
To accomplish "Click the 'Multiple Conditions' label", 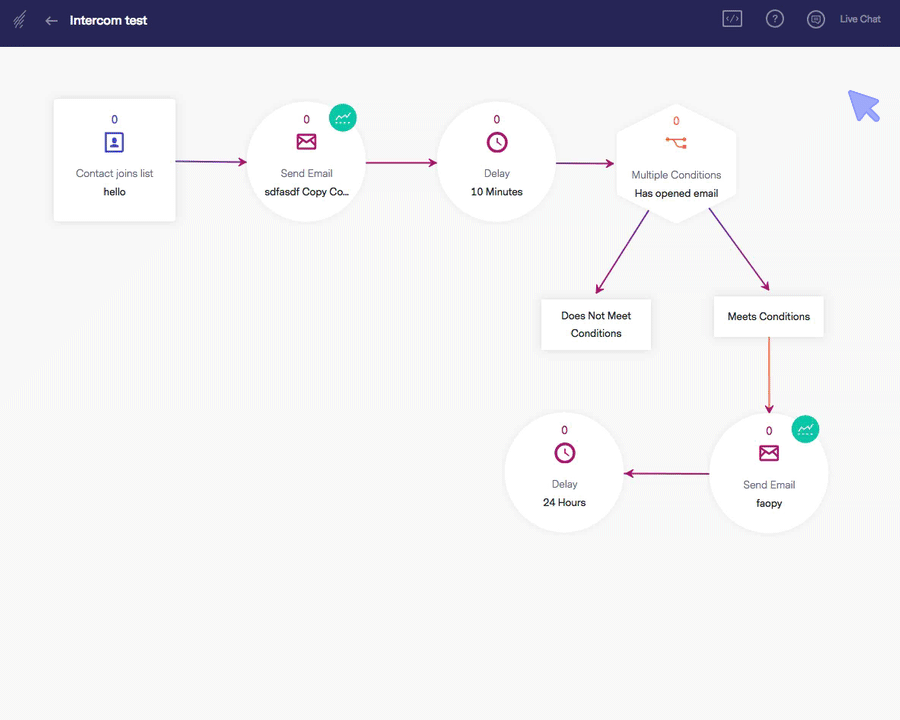I will pyautogui.click(x=676, y=175).
